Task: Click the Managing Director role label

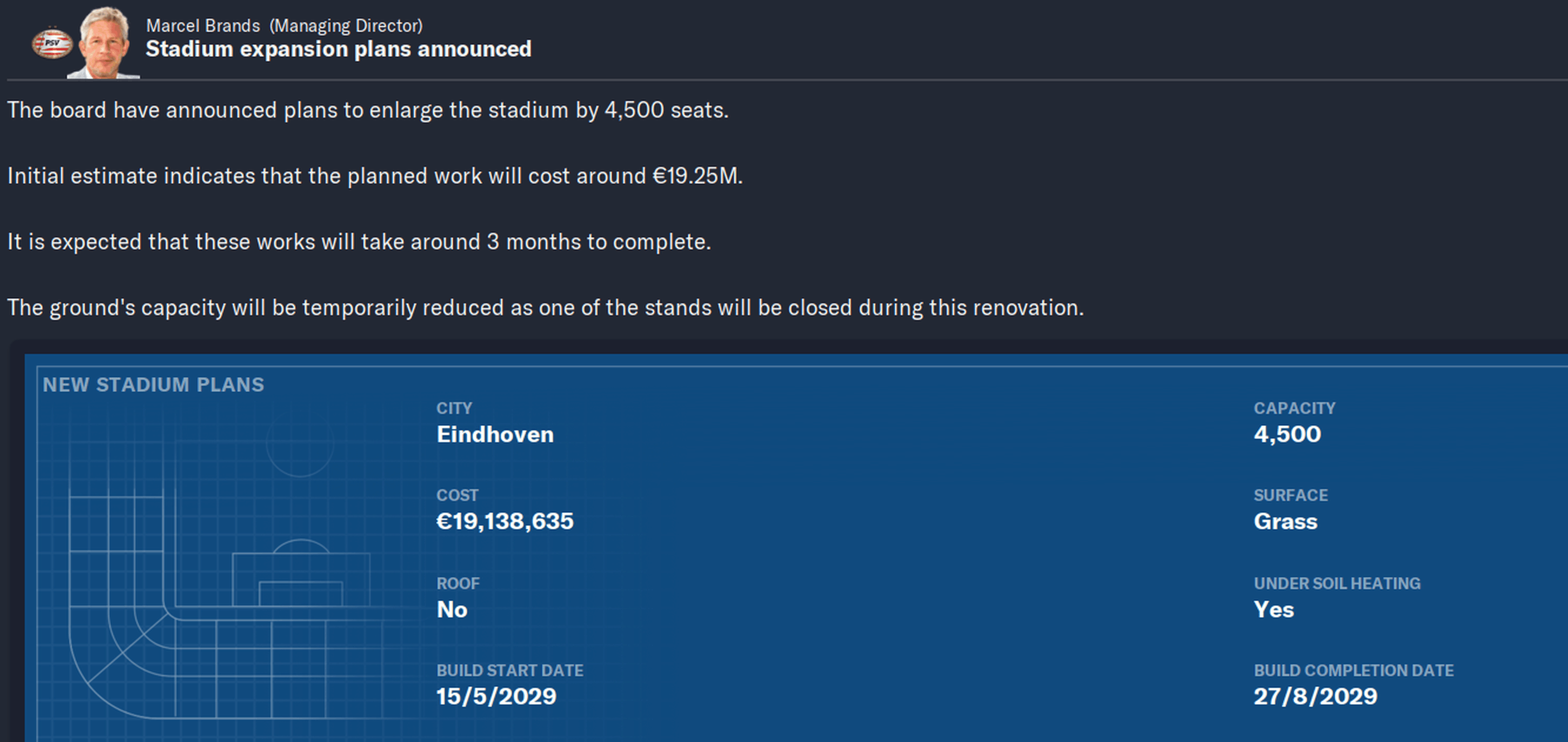Action: coord(346,26)
